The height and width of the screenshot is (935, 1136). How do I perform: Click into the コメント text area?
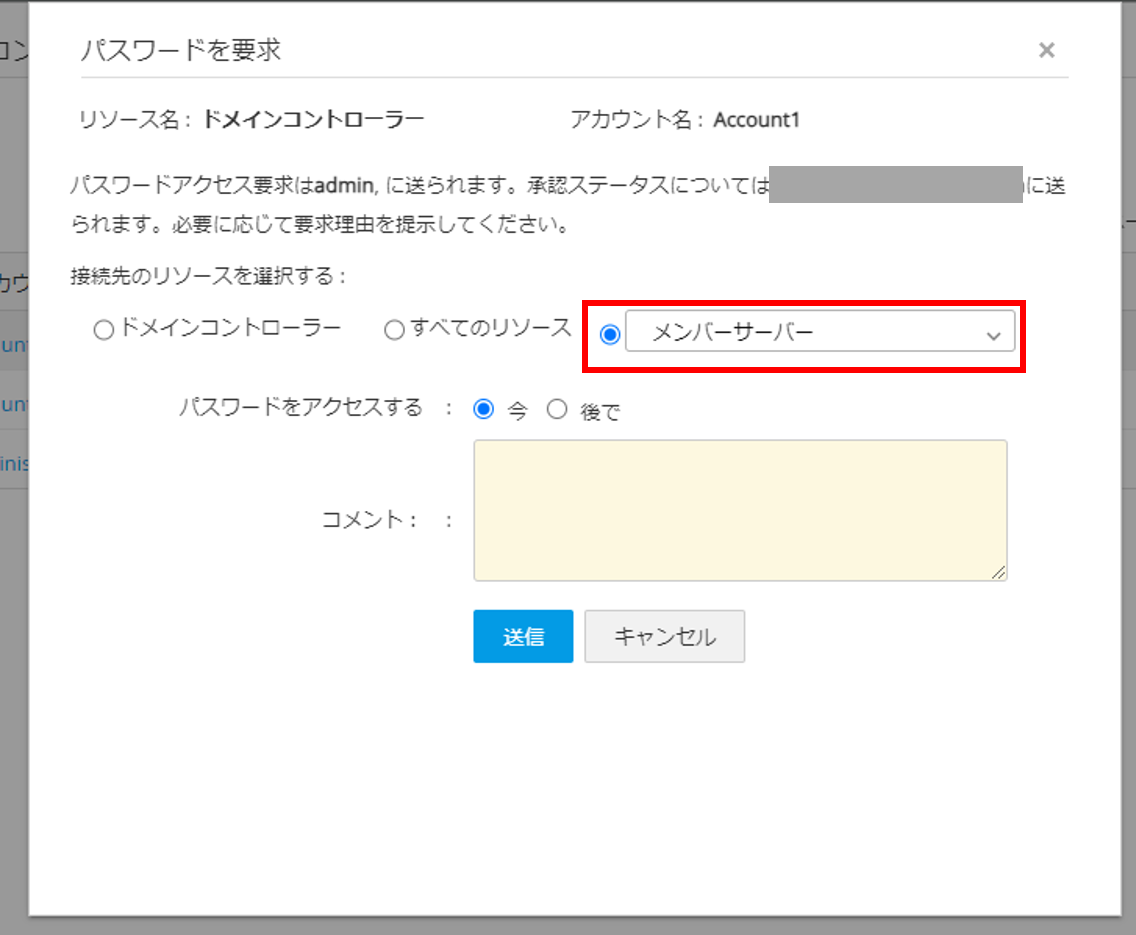coord(740,509)
